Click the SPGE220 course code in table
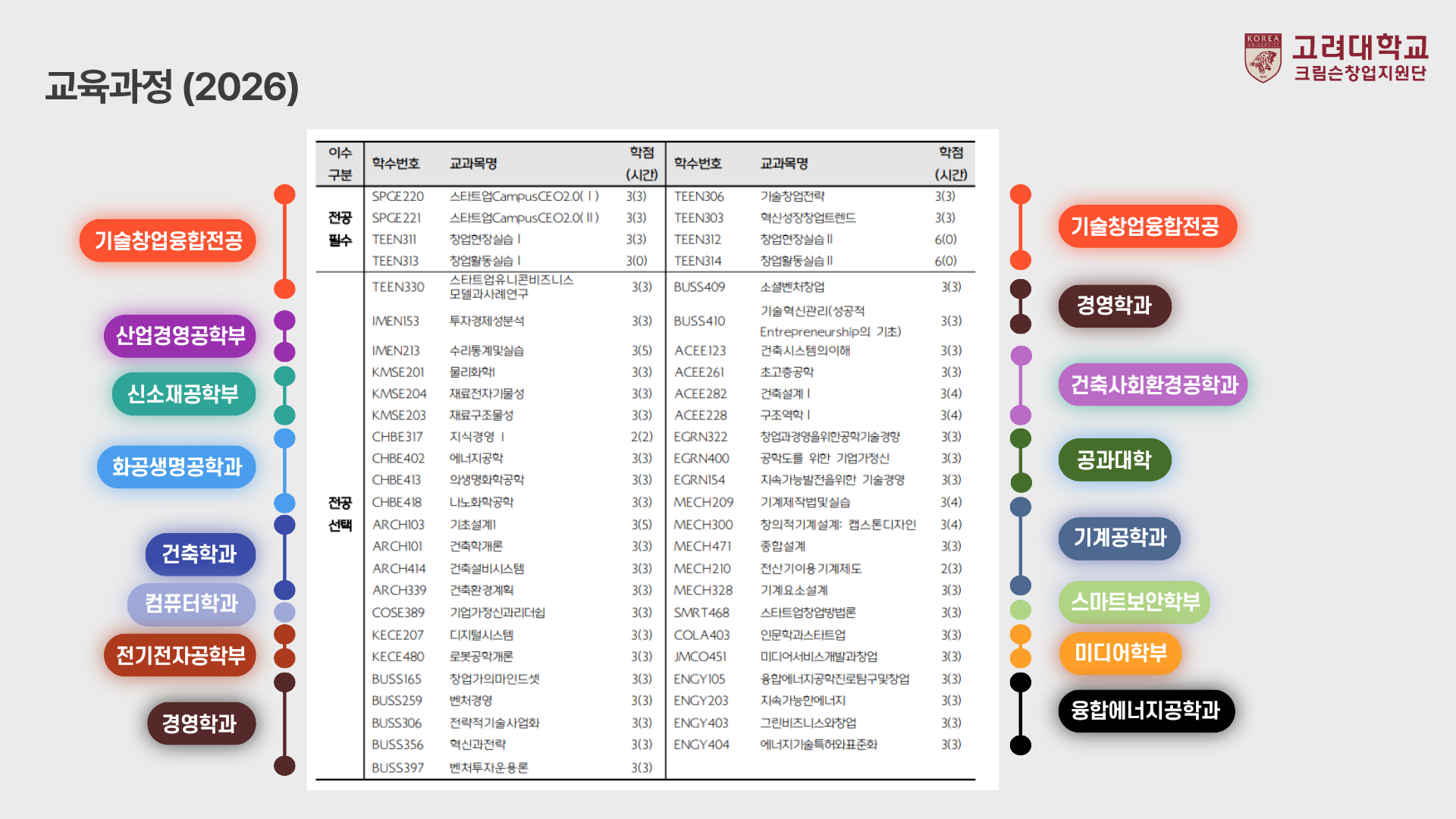Image resolution: width=1456 pixels, height=819 pixels. click(397, 196)
